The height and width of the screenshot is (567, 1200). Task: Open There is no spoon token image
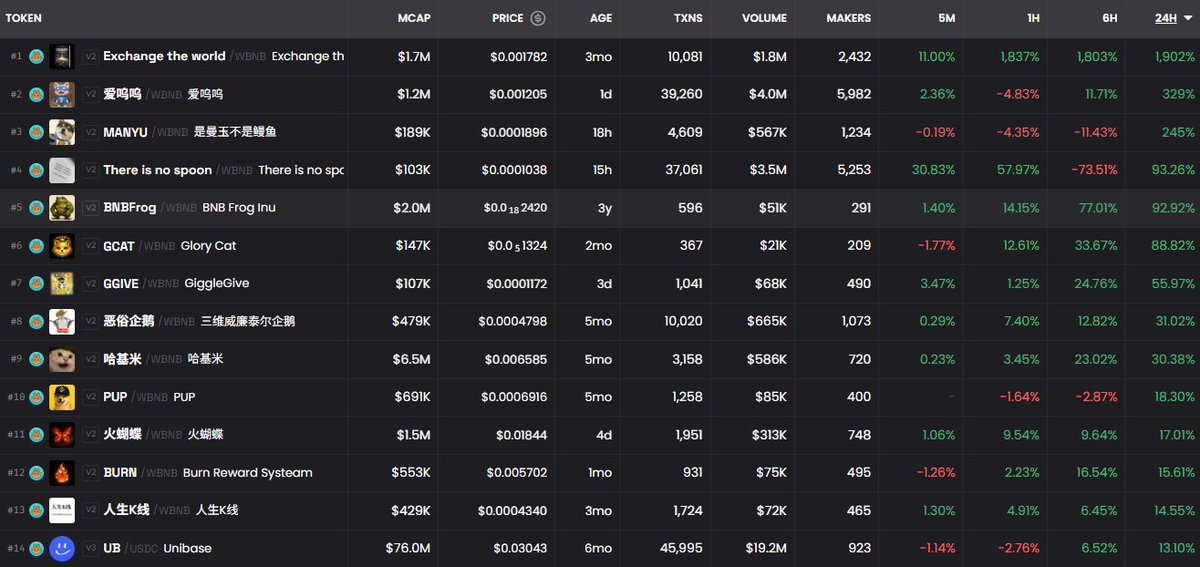[62, 170]
